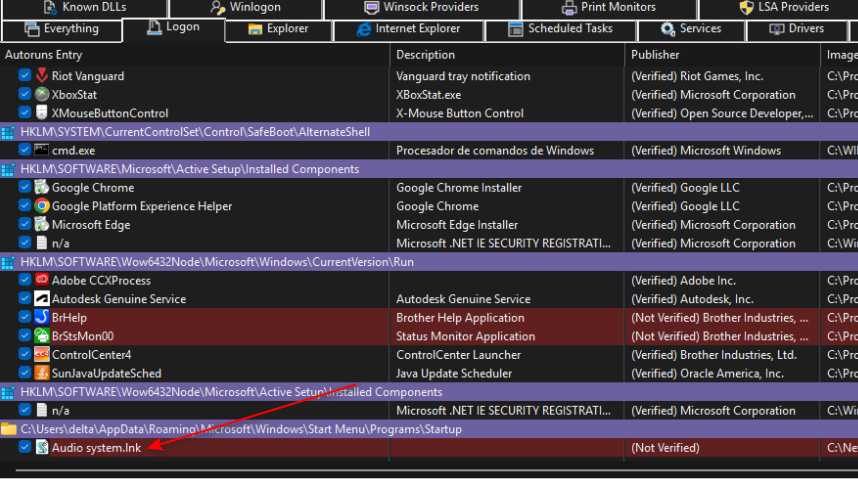Click the Microsoft Edge installer icon
This screenshot has width=858, height=479.
pyautogui.click(x=42, y=224)
